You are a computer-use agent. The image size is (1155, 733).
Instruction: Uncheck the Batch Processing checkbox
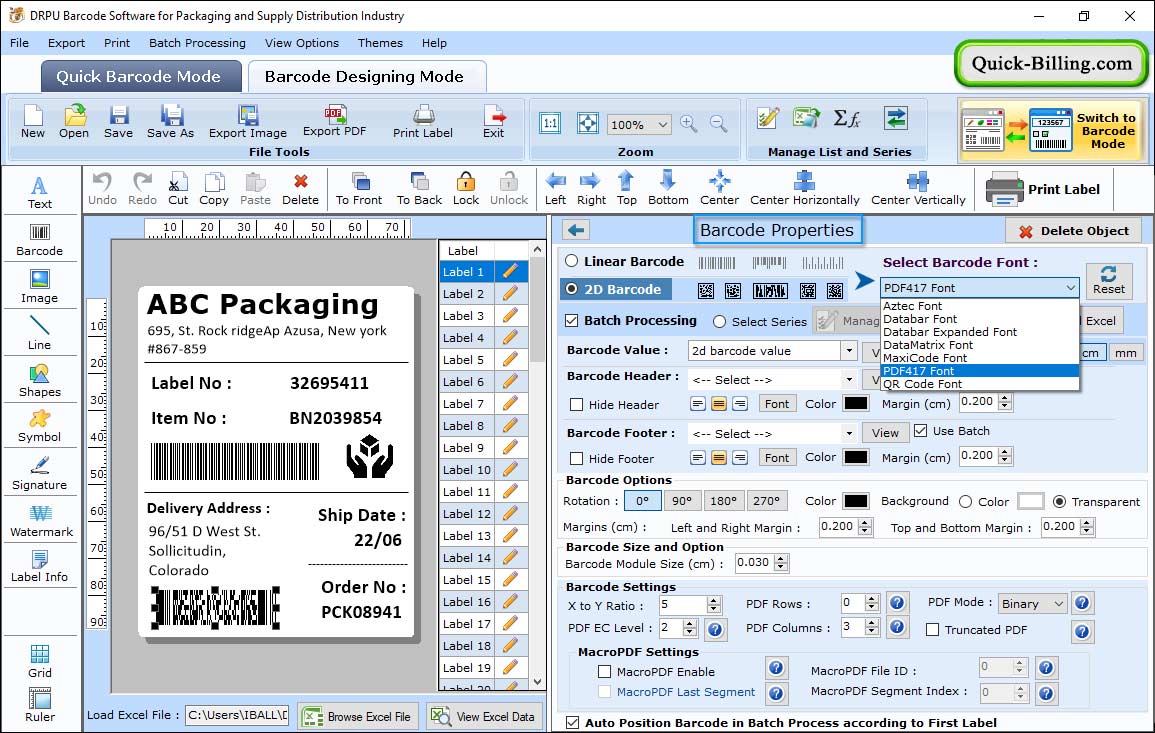[x=572, y=320]
